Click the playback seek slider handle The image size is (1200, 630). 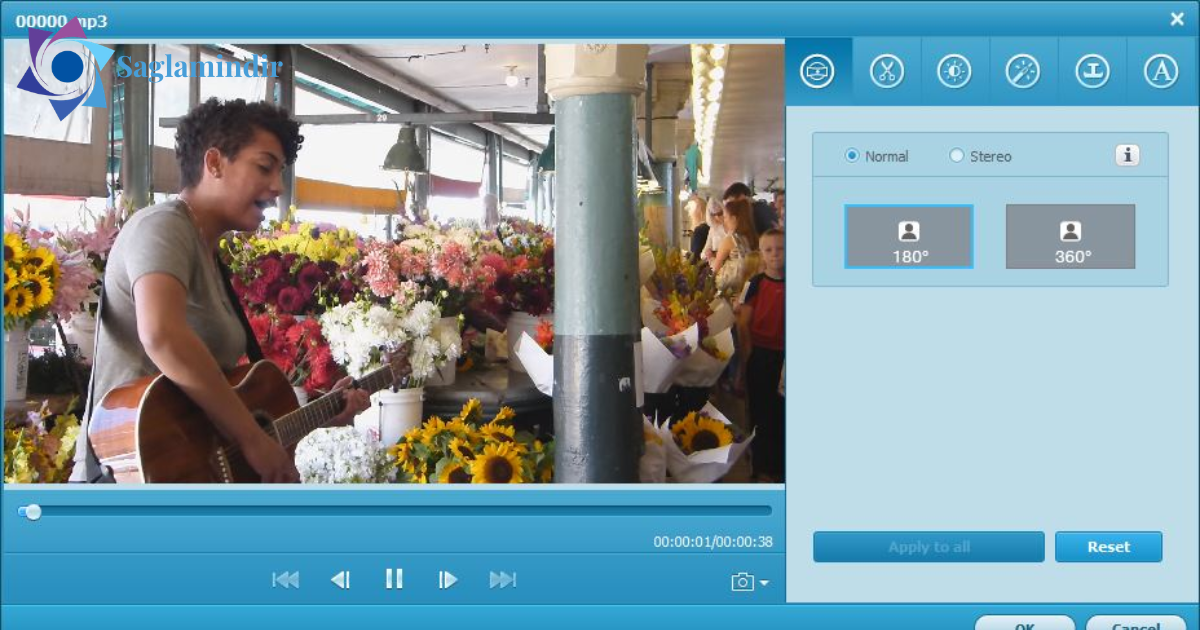pyautogui.click(x=33, y=512)
